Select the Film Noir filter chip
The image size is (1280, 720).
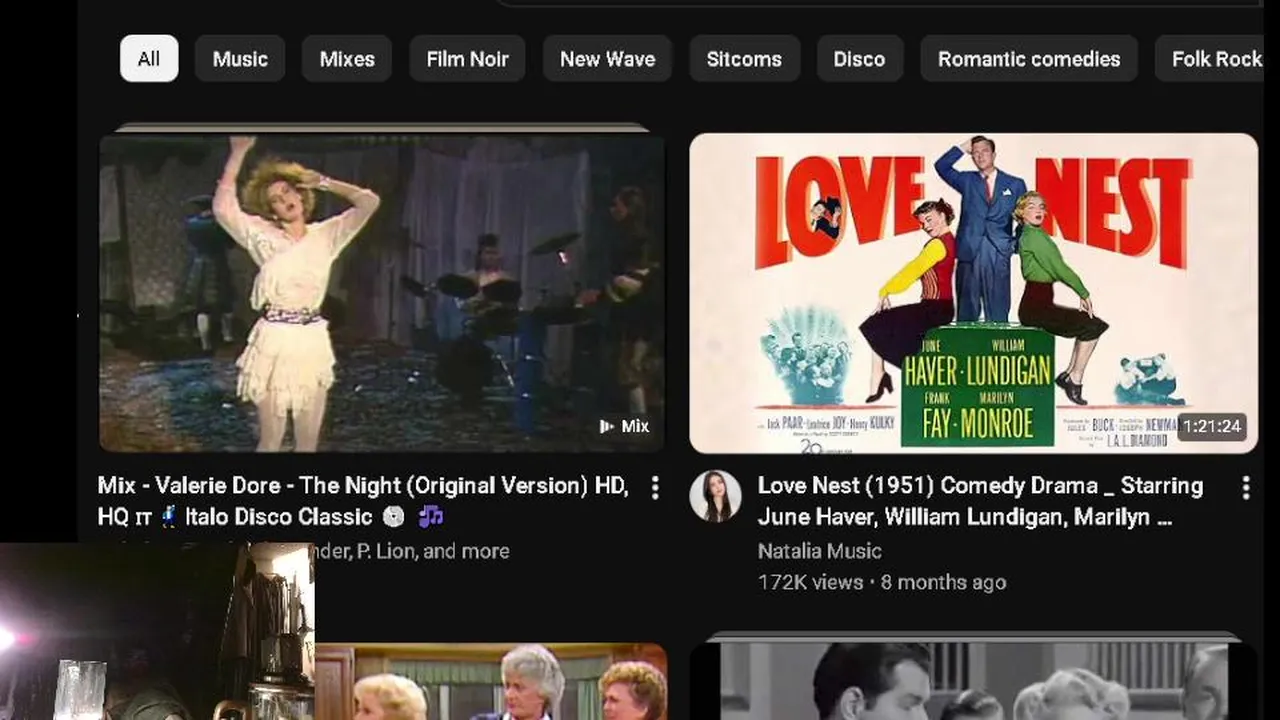pyautogui.click(x=467, y=59)
